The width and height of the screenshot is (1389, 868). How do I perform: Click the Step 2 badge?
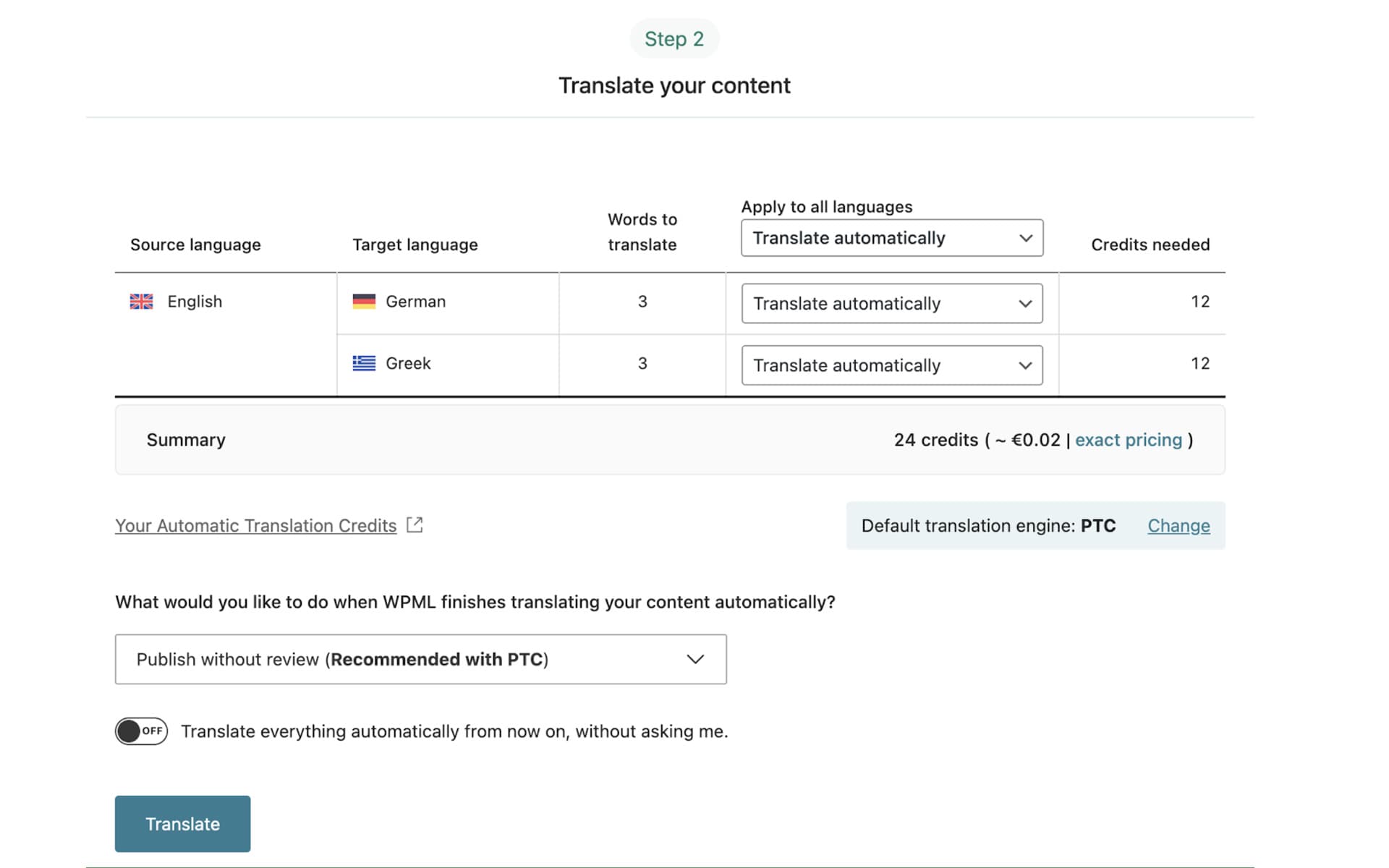point(674,39)
